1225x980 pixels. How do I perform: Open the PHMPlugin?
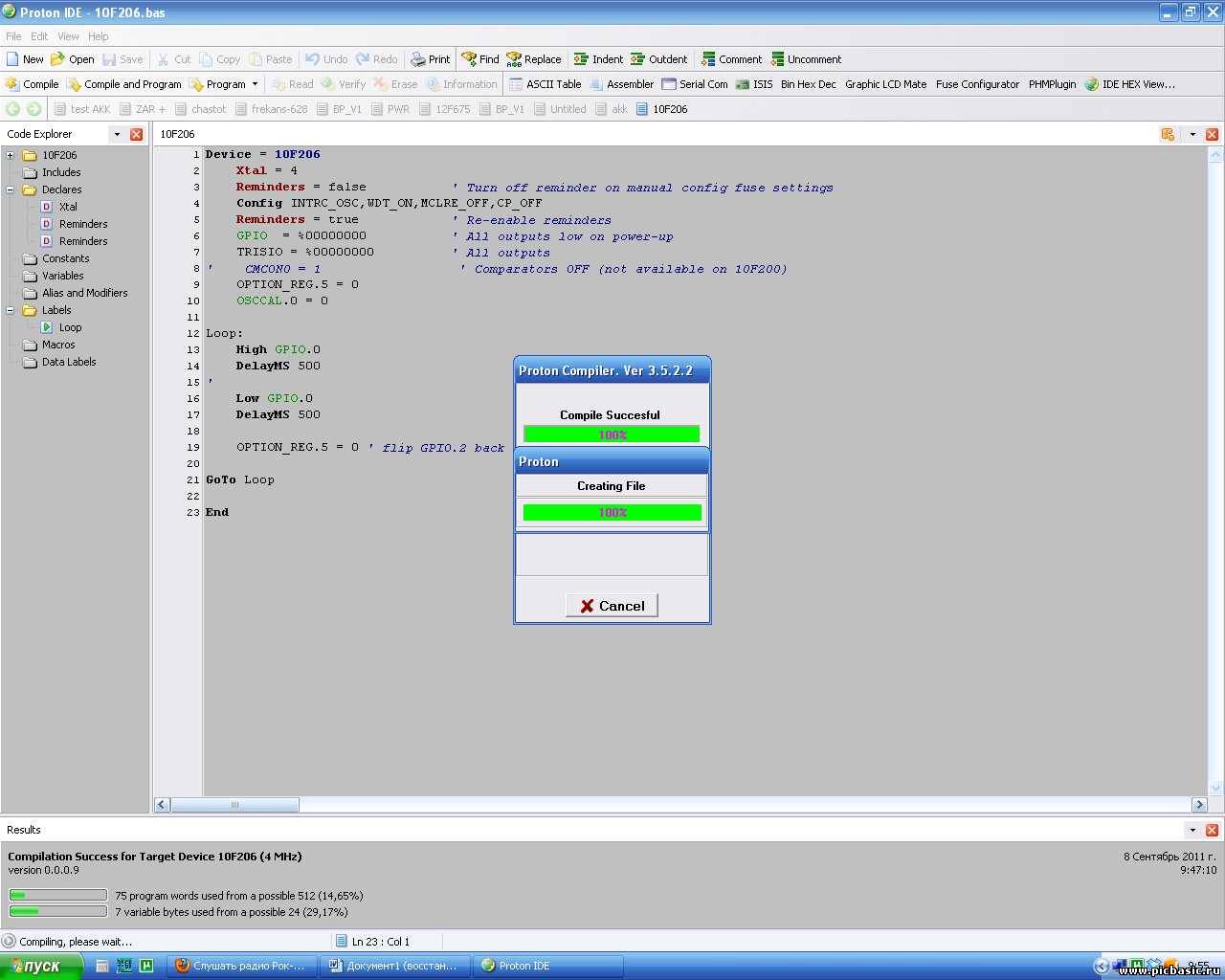pos(1052,84)
